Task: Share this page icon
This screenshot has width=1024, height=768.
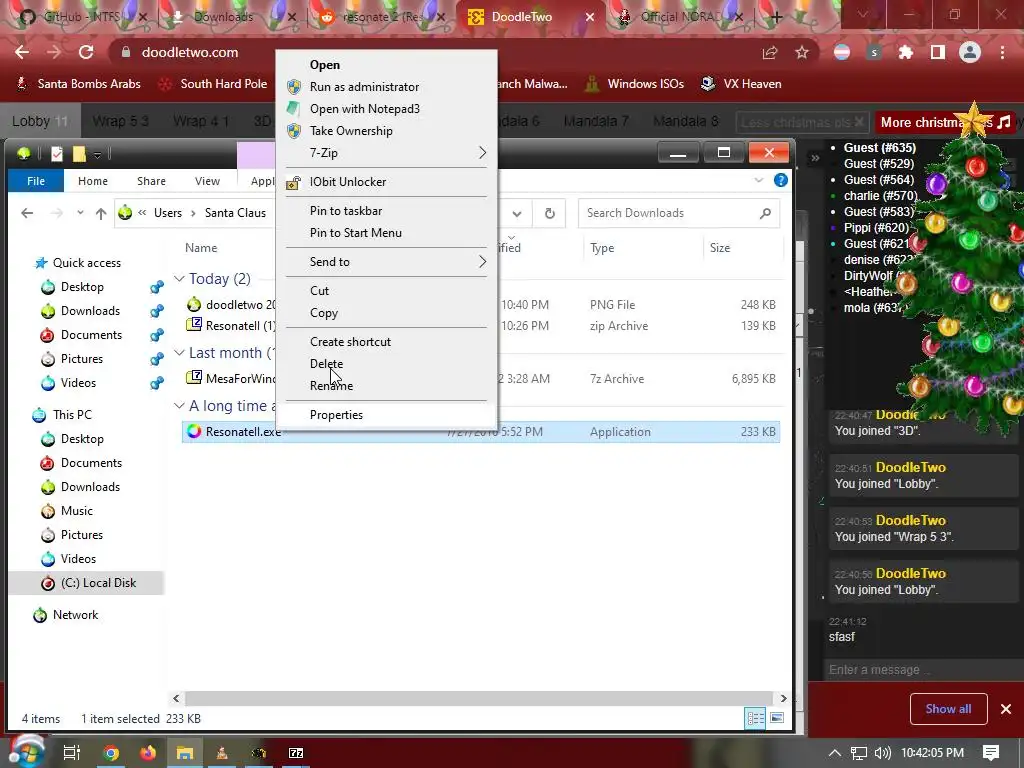Action: coord(770,52)
